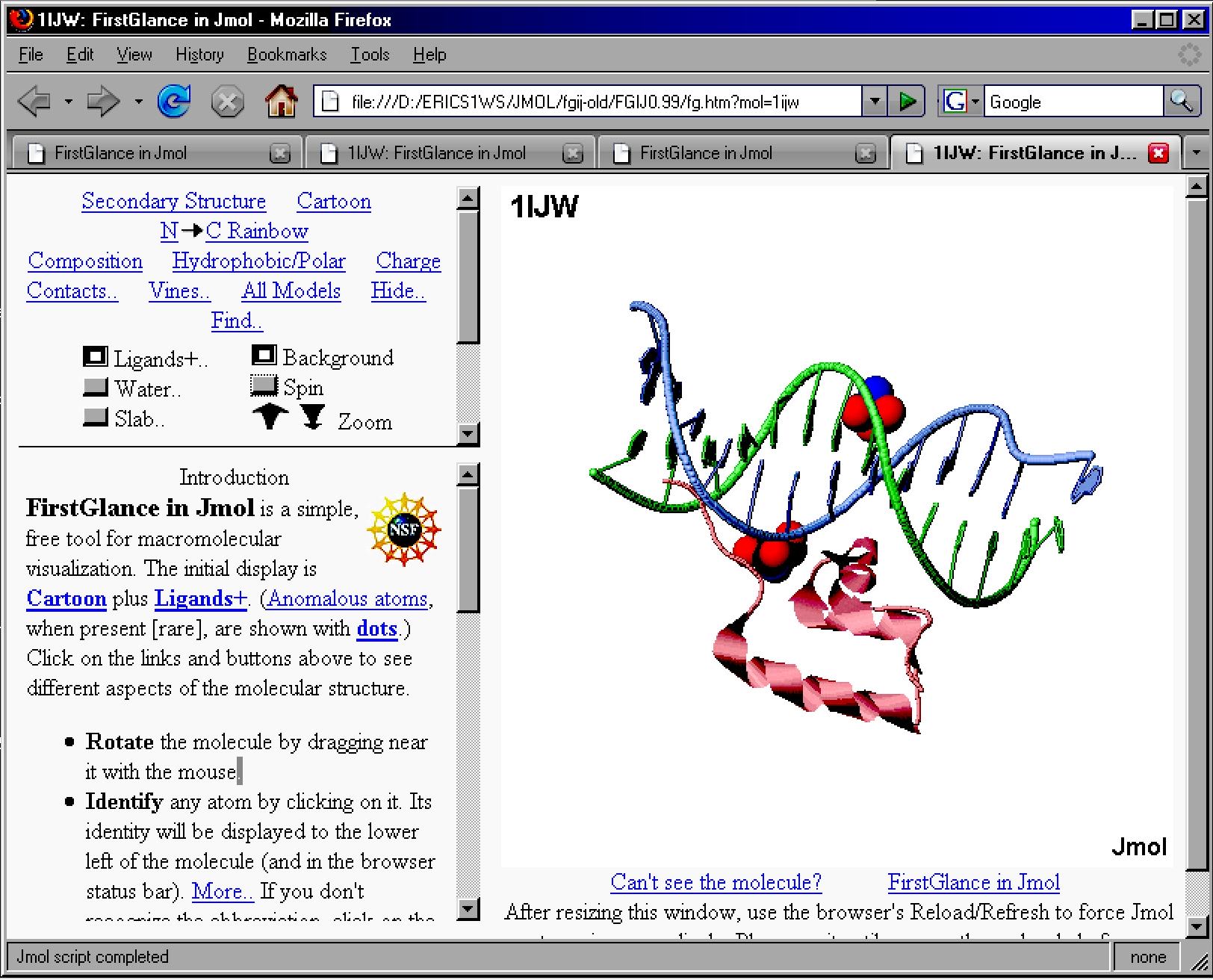Screen dimensions: 1213x980
Task: Click the controls panel scroll-down arrow
Action: click(x=468, y=434)
